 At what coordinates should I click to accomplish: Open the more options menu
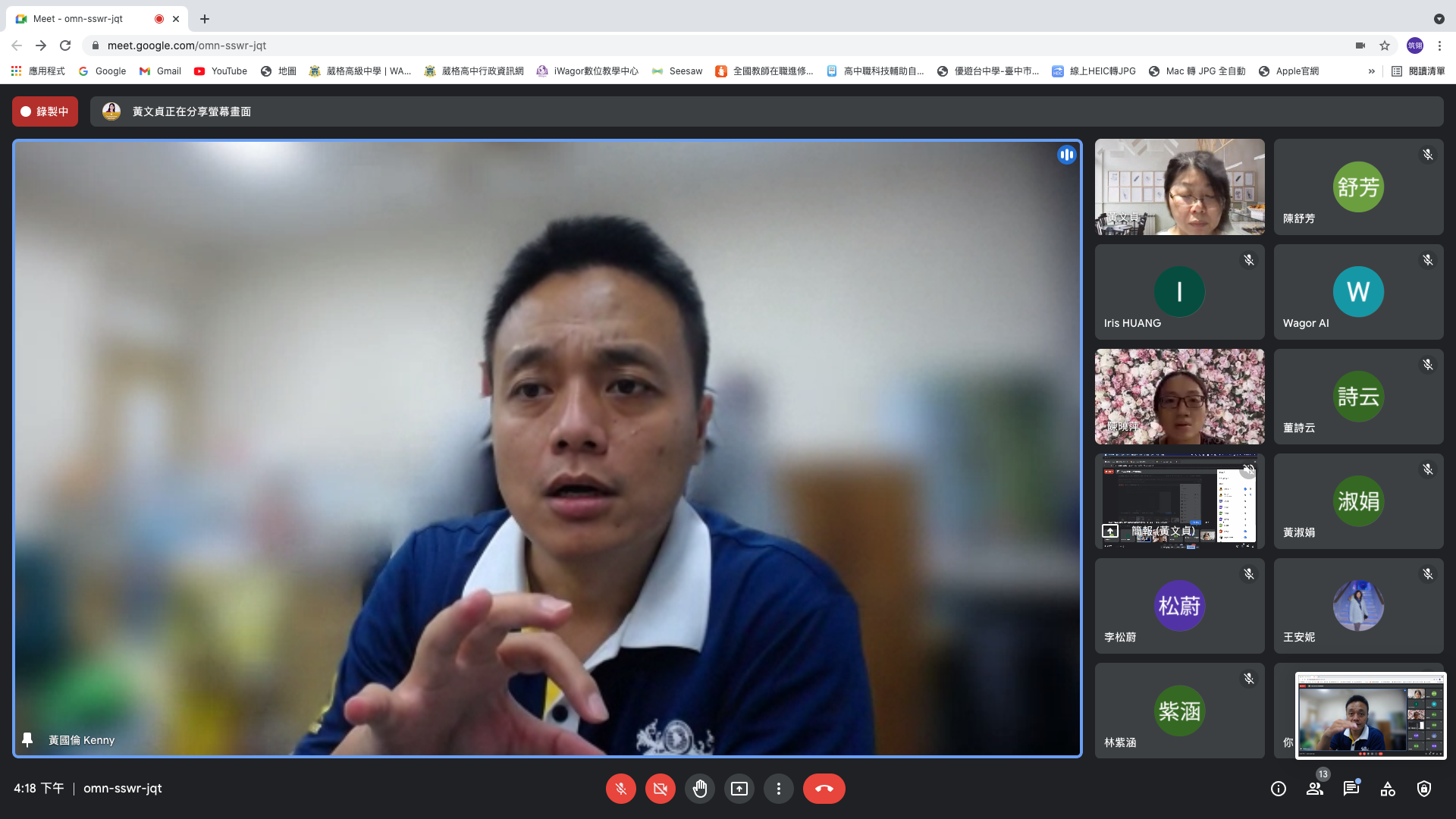(778, 789)
